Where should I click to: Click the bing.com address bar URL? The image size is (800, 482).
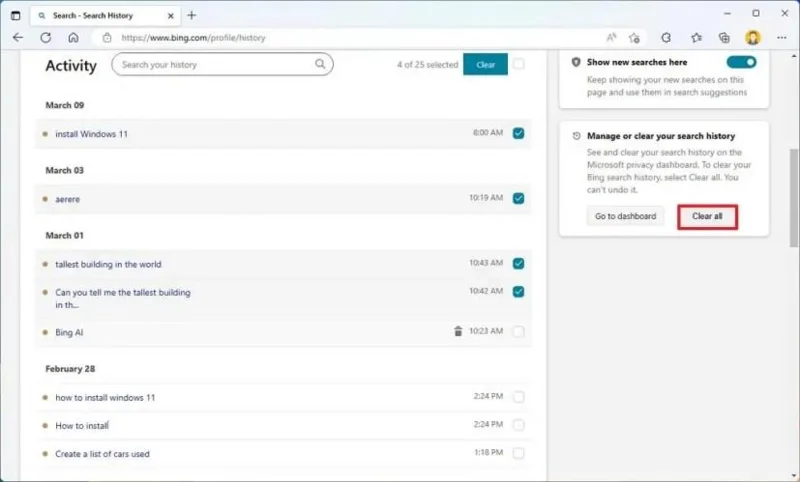(193, 38)
